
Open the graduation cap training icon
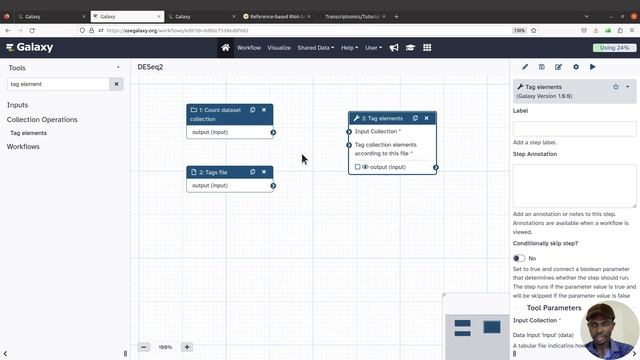click(x=410, y=48)
